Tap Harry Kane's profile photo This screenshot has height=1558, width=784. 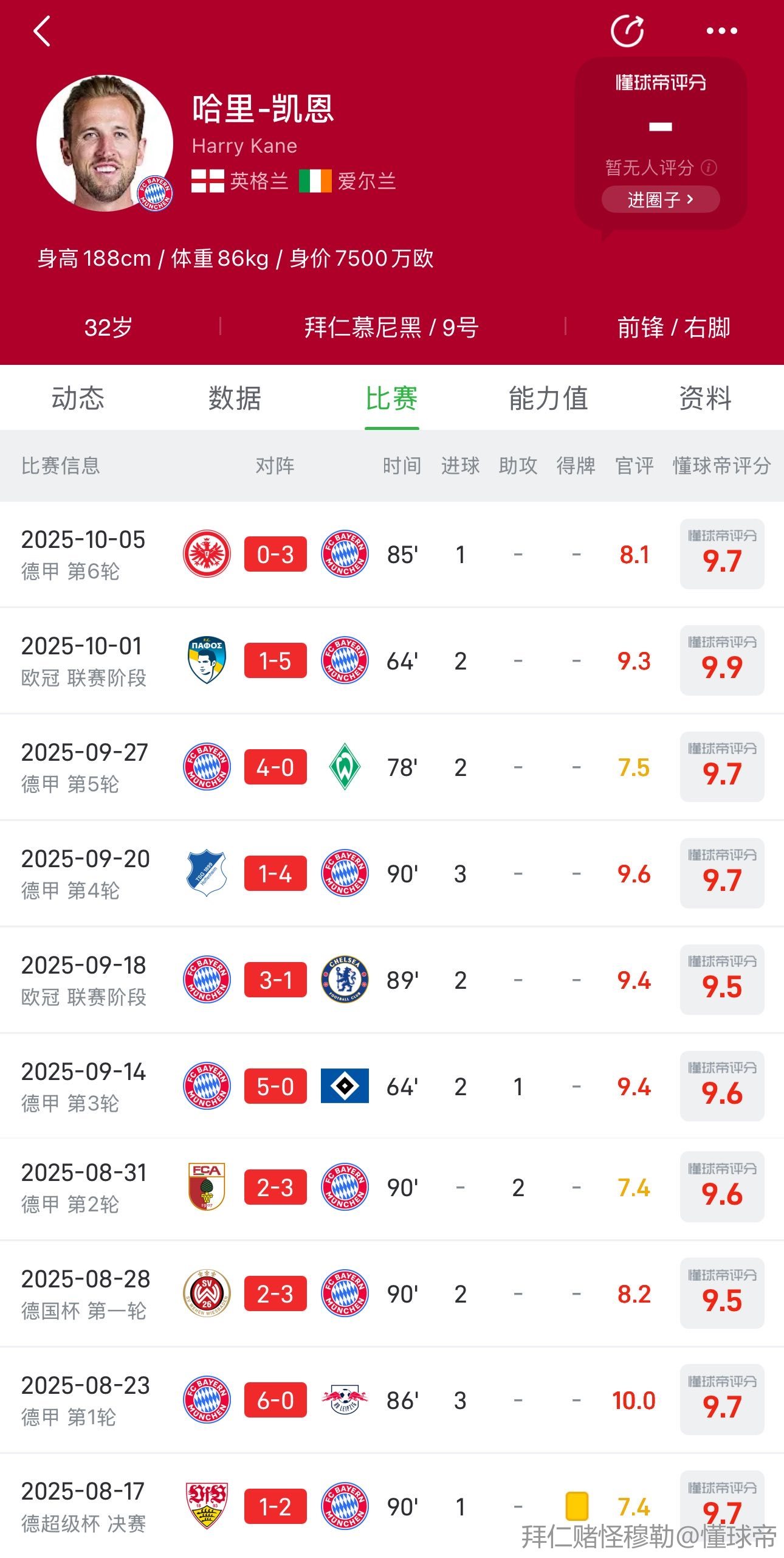[x=105, y=144]
